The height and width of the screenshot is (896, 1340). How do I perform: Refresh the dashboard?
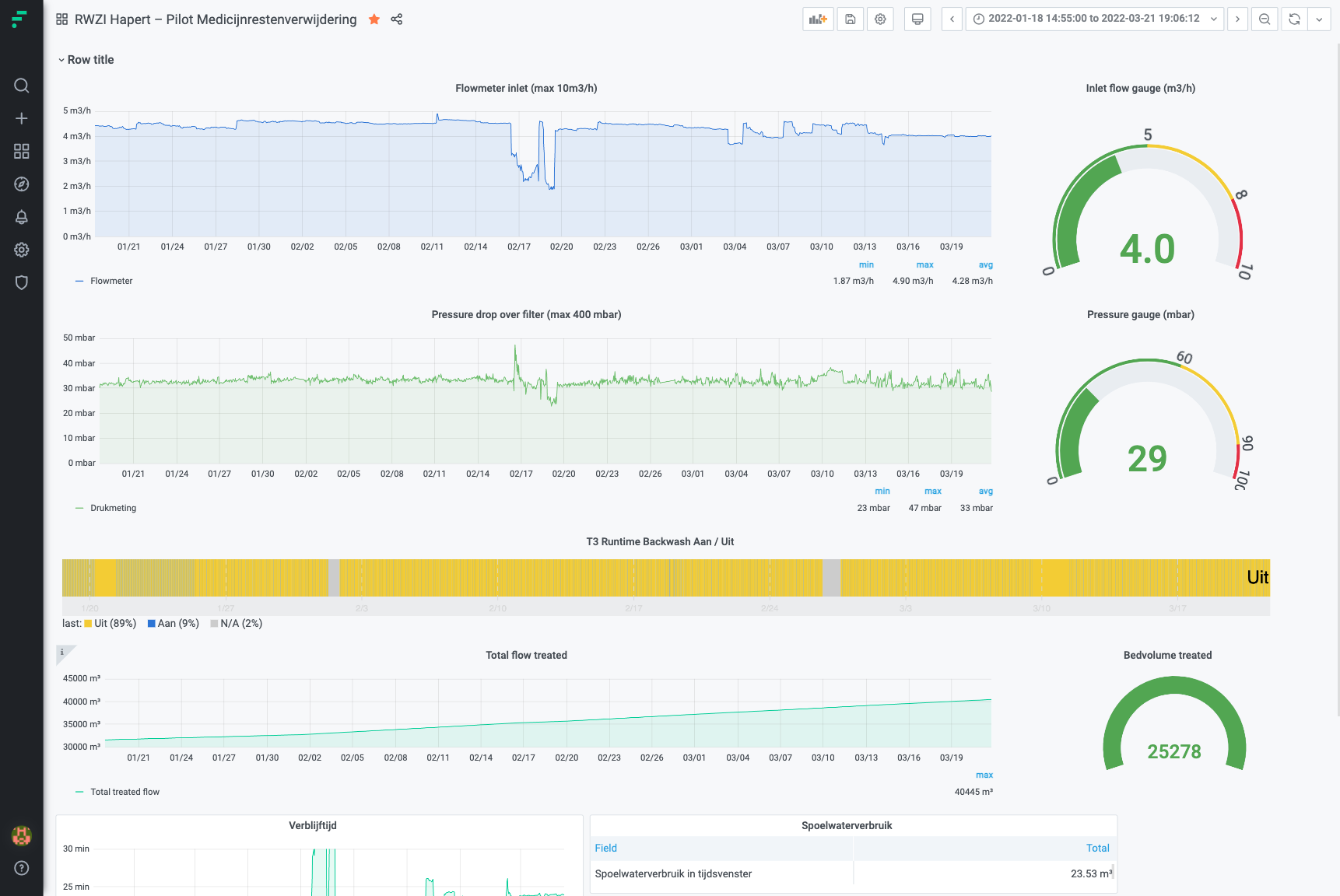coord(1294,19)
